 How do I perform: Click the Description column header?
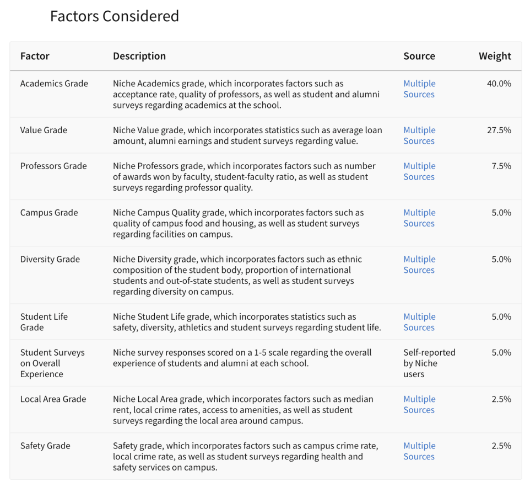139,56
